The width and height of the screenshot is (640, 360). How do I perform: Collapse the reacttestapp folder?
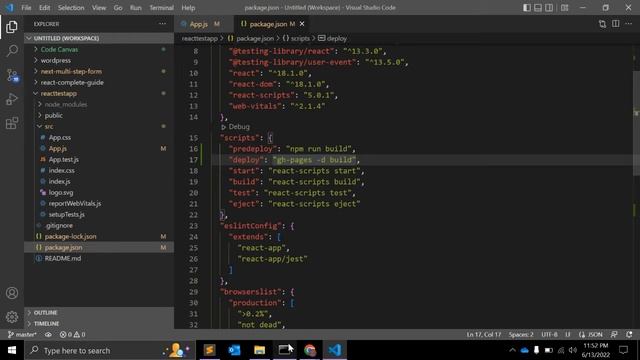58,93
